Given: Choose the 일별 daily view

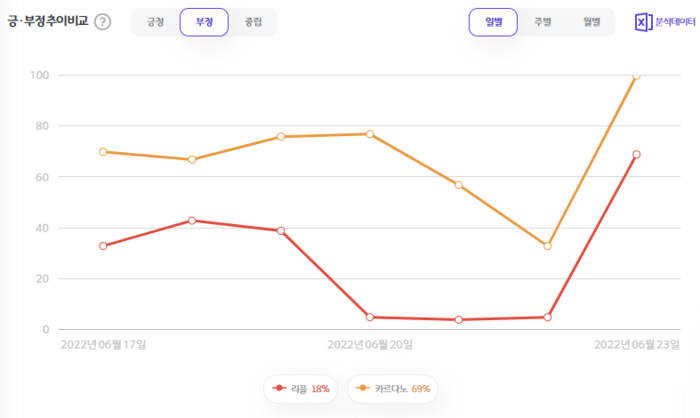Looking at the screenshot, I should point(493,22).
